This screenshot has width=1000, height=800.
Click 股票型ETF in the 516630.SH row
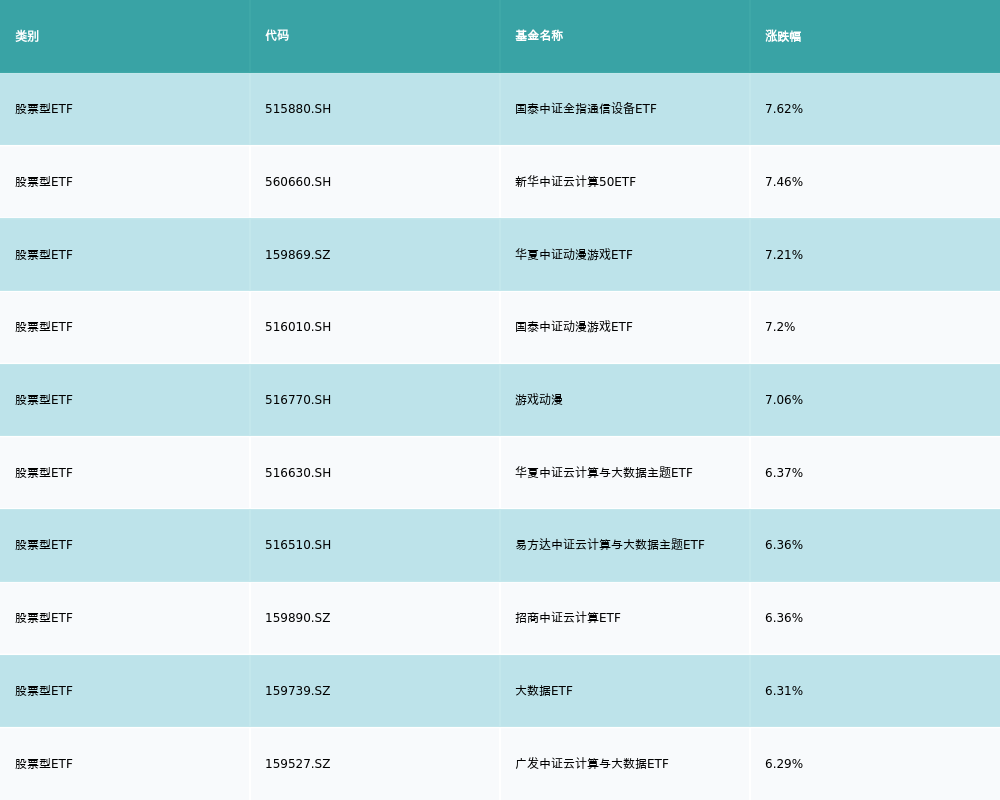click(44, 473)
